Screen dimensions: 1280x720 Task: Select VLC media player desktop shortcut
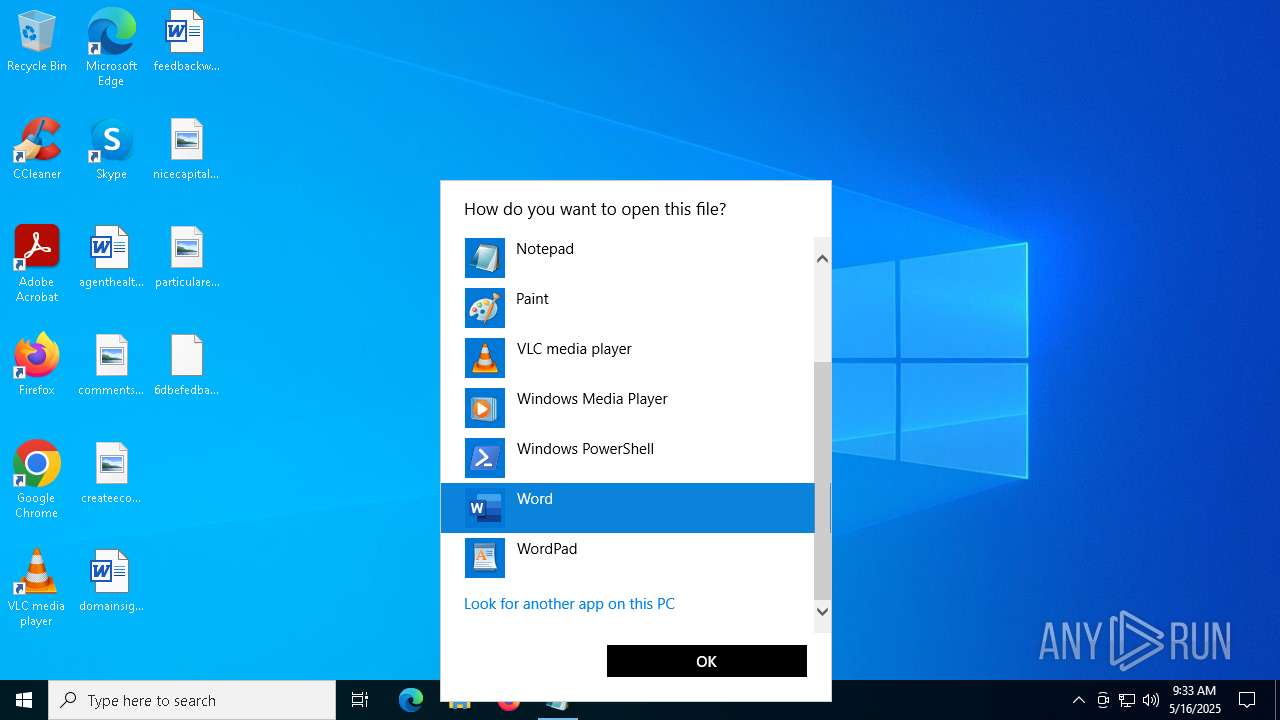point(37,588)
